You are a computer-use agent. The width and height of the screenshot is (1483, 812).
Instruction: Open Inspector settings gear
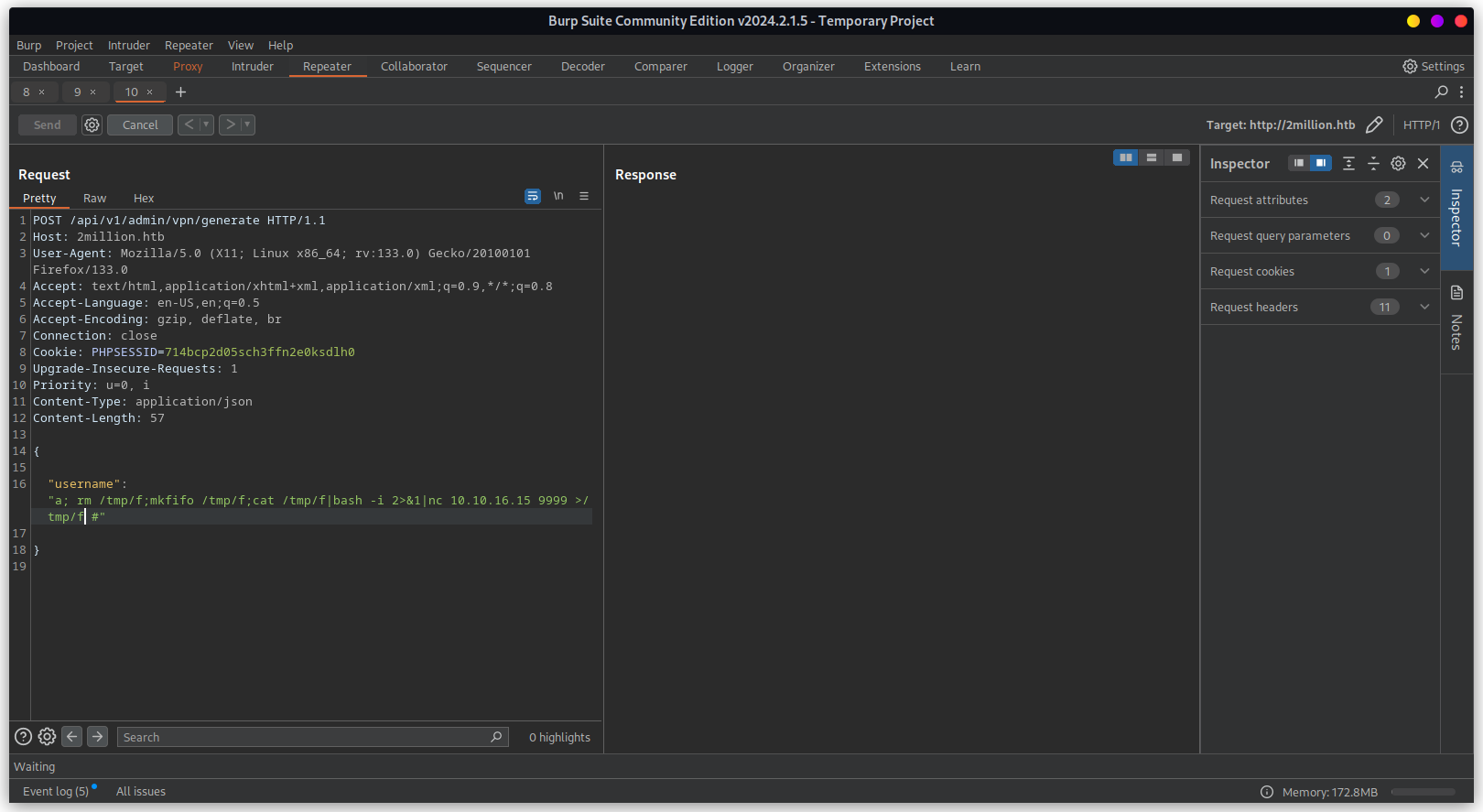click(1398, 163)
